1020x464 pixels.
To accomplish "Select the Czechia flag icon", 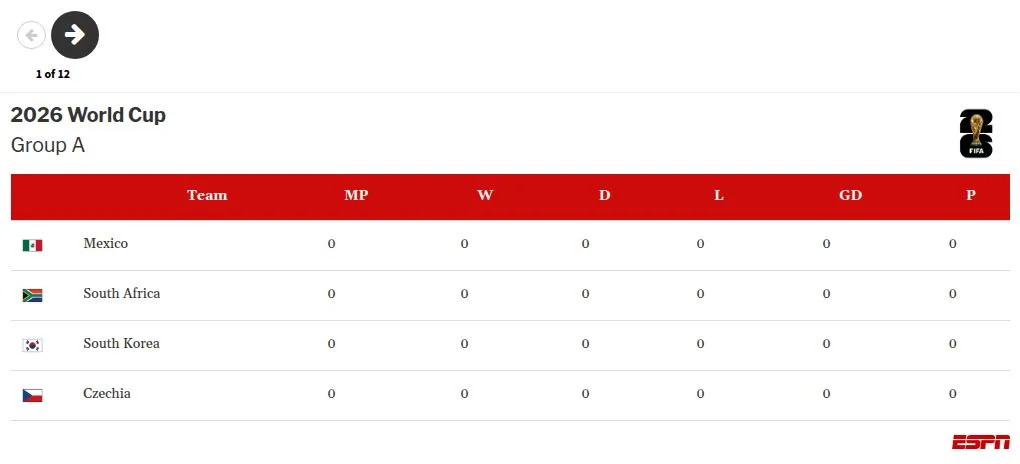I will (33, 395).
